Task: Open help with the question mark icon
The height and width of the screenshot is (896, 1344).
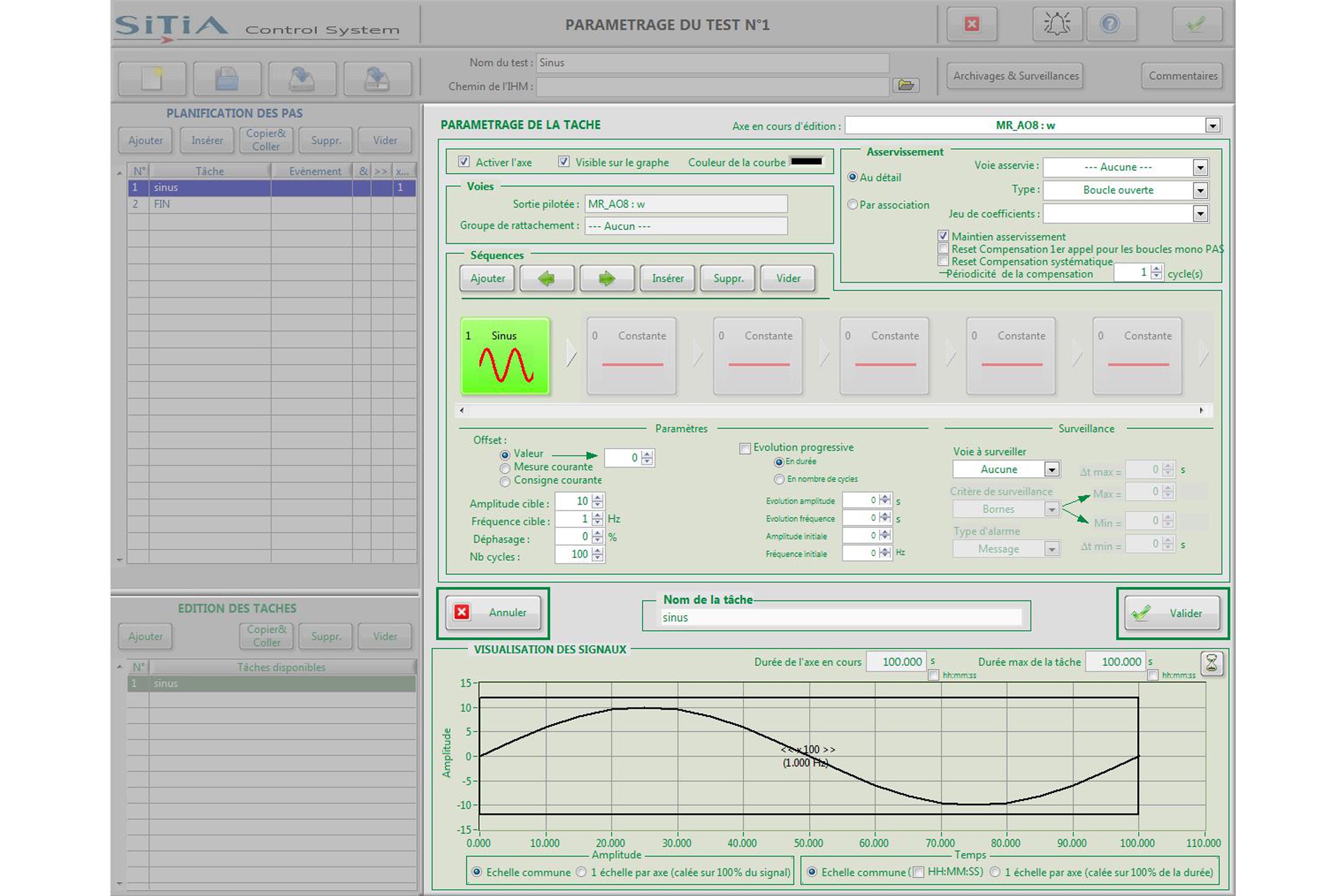Action: pyautogui.click(x=1110, y=24)
